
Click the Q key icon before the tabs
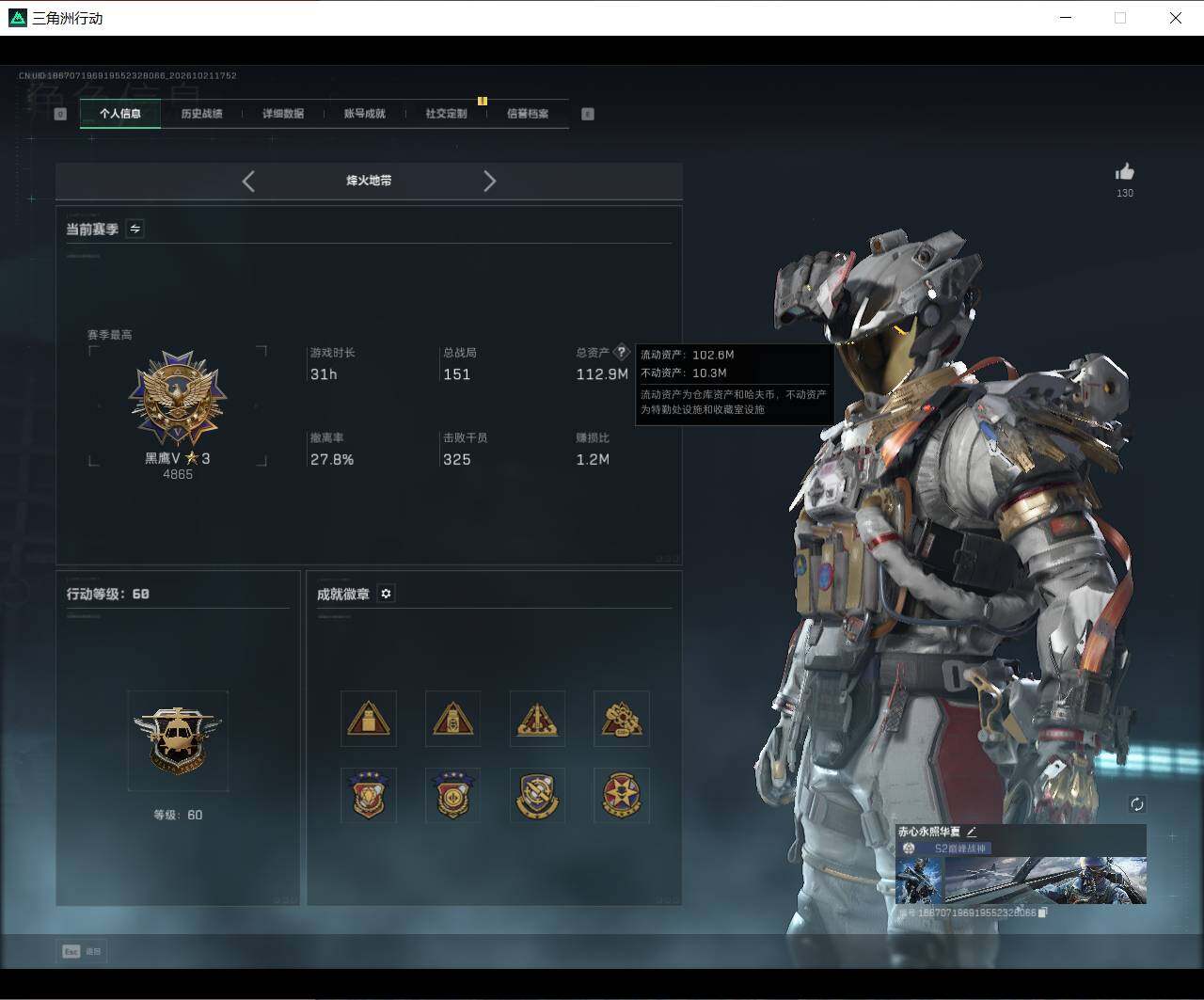[x=60, y=114]
